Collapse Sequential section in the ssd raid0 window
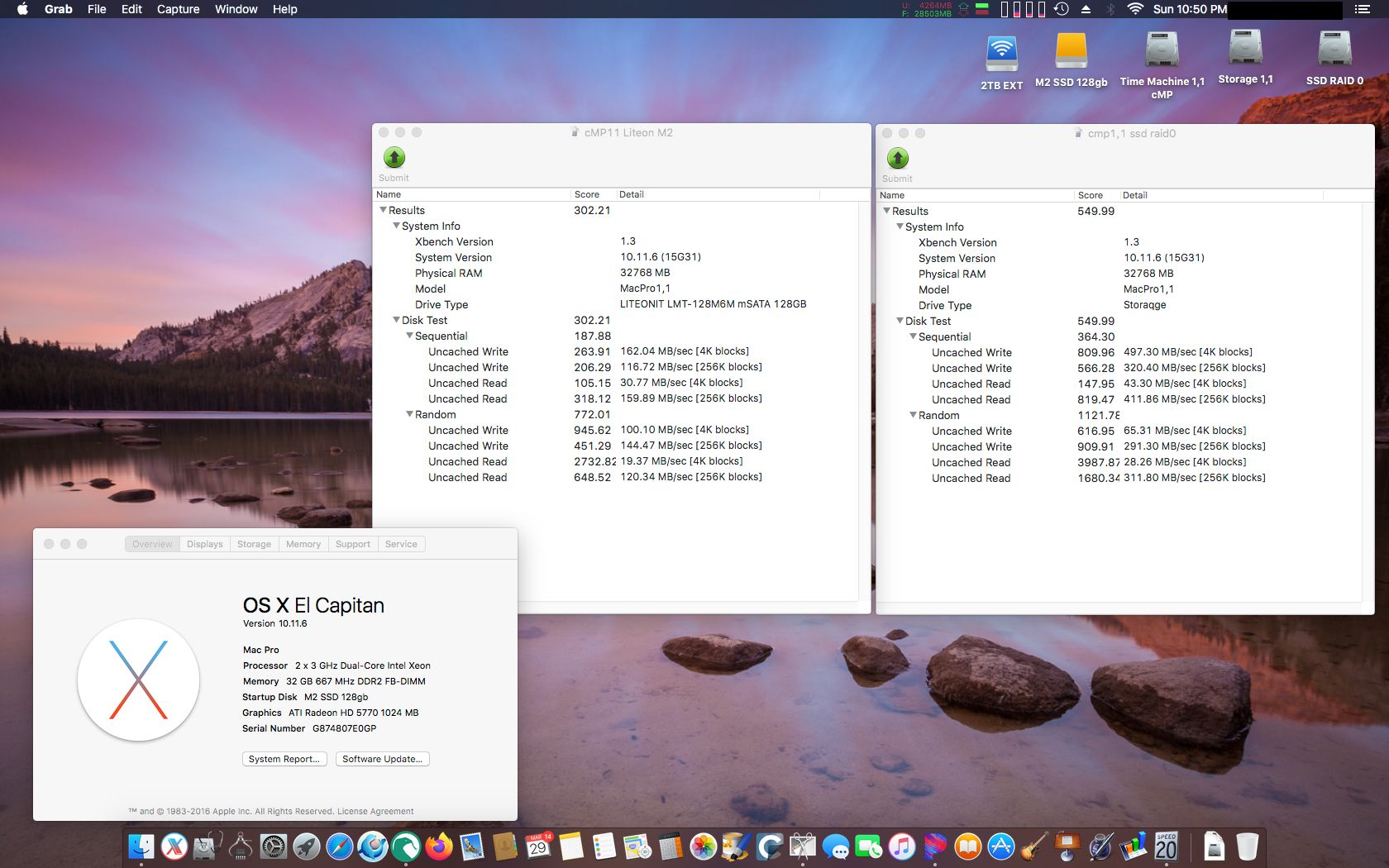The height and width of the screenshot is (868, 1389). click(x=913, y=336)
